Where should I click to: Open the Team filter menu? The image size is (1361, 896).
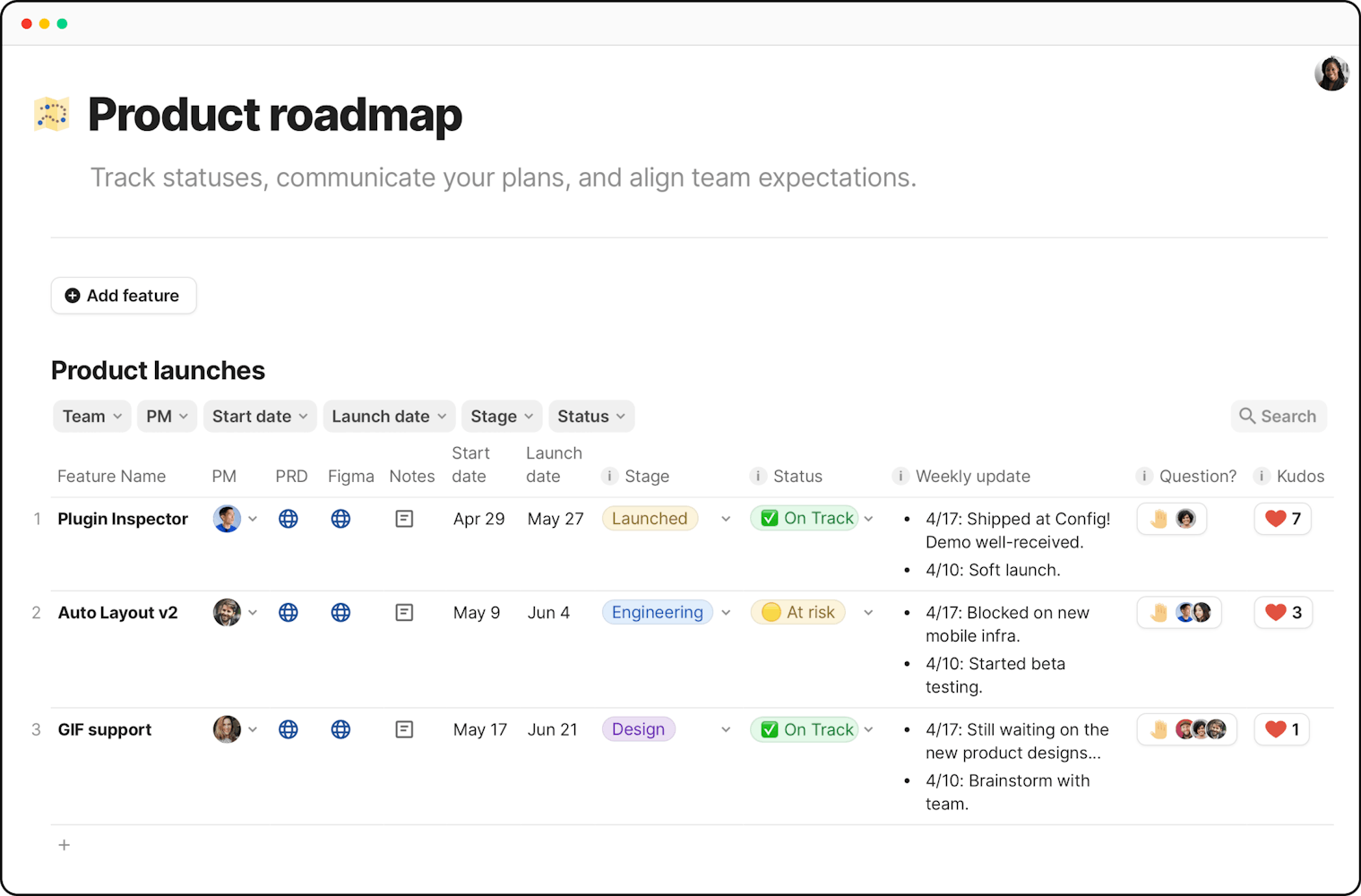[92, 417]
